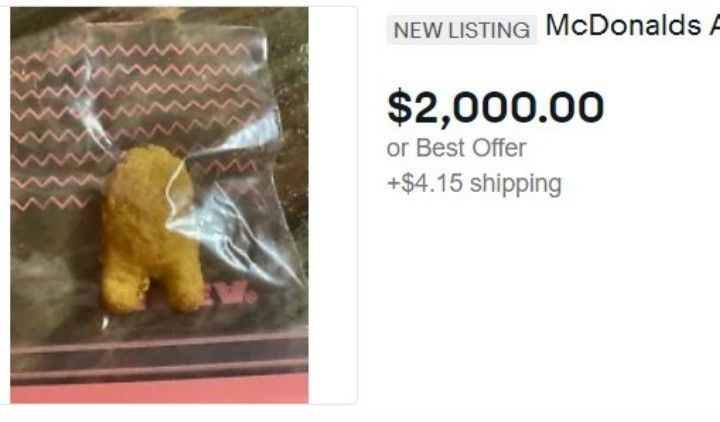Click the $2,000.00 price

495,107
